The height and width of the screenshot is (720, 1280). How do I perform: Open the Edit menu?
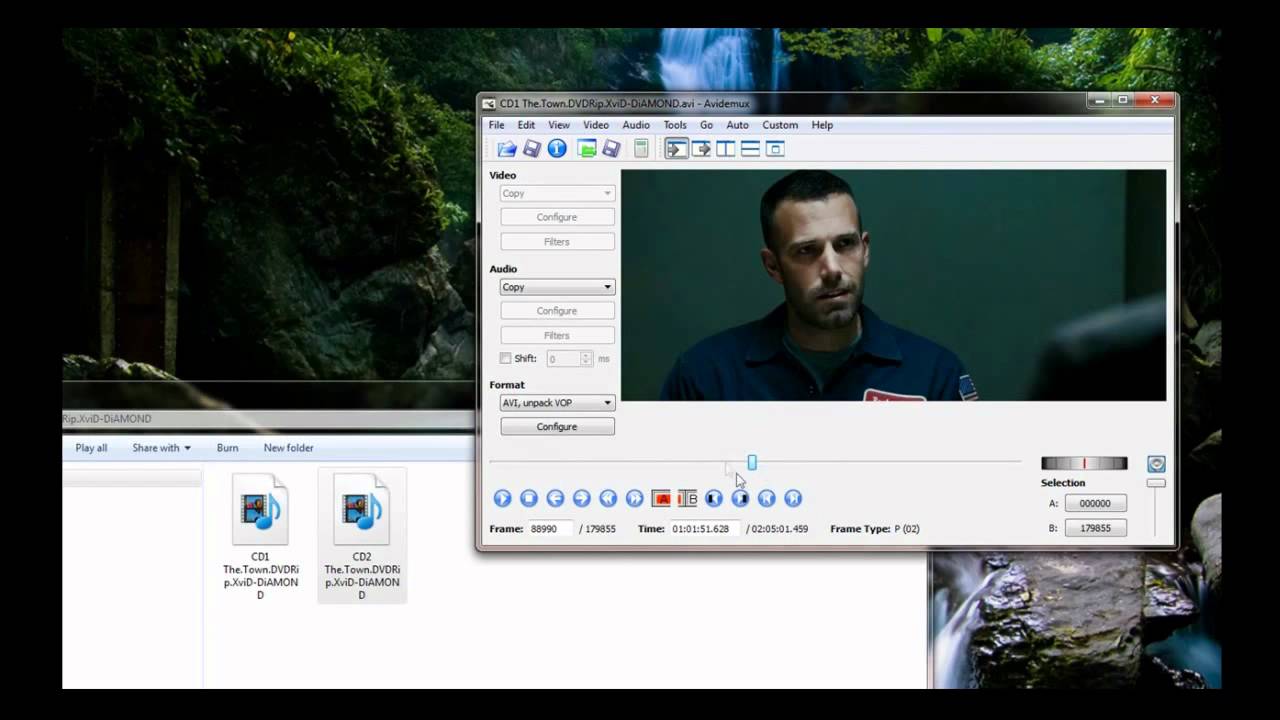click(526, 125)
